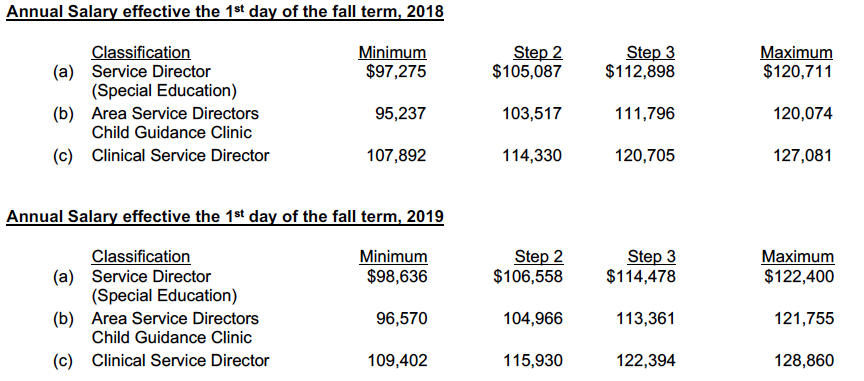Click the 111,796 Step 3 value
864x381 pixels.
645,114
